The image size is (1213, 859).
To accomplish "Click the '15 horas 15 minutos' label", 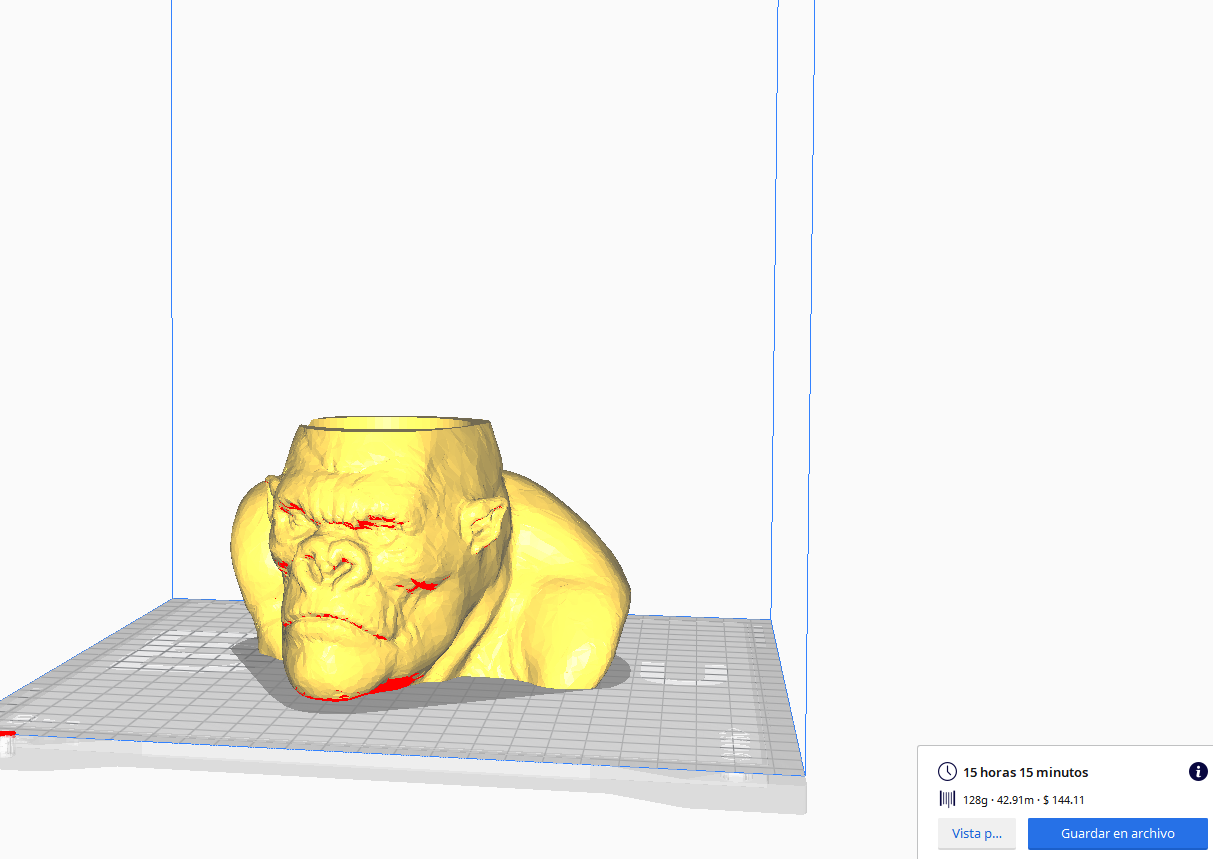I will tap(1024, 771).
